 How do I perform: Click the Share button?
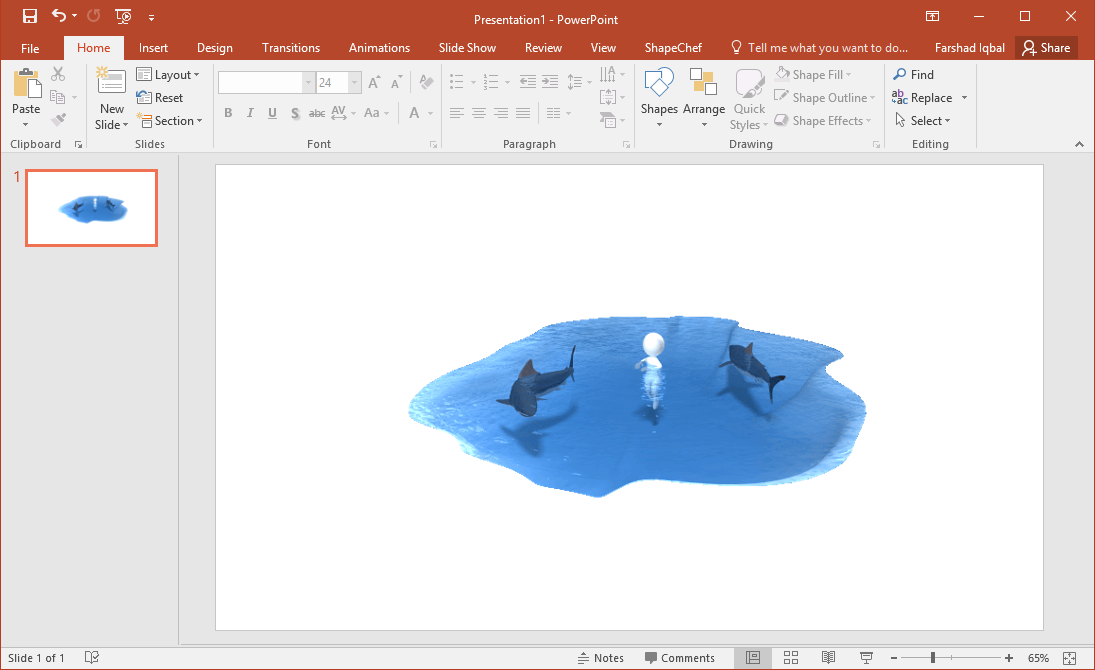pos(1046,48)
